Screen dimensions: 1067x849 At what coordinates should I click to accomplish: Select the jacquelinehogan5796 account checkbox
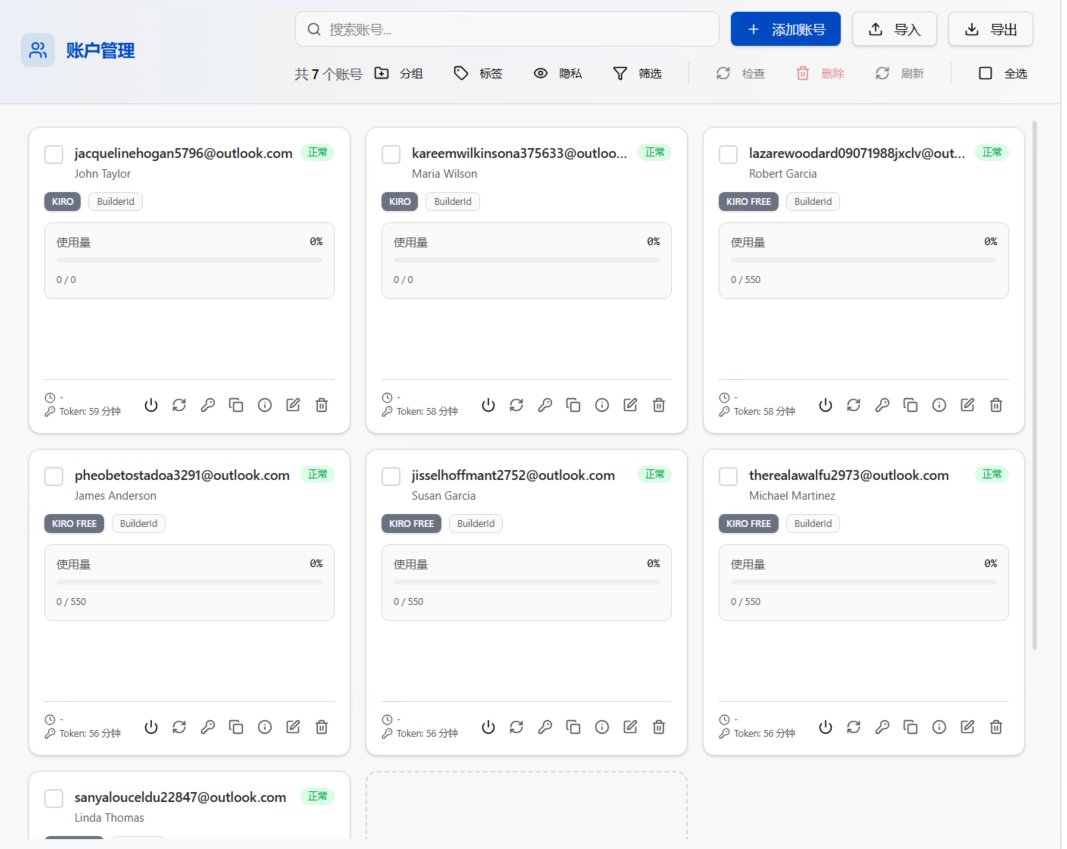point(54,154)
